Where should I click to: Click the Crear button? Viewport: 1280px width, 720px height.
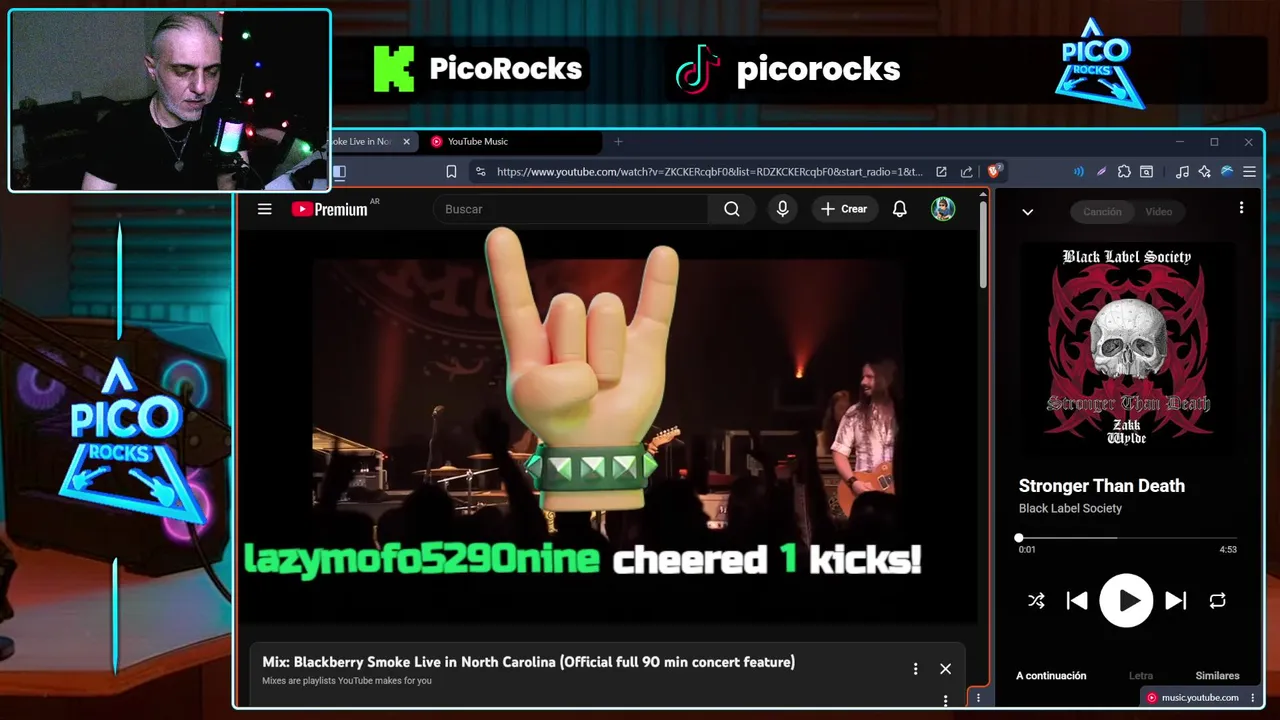click(x=844, y=209)
